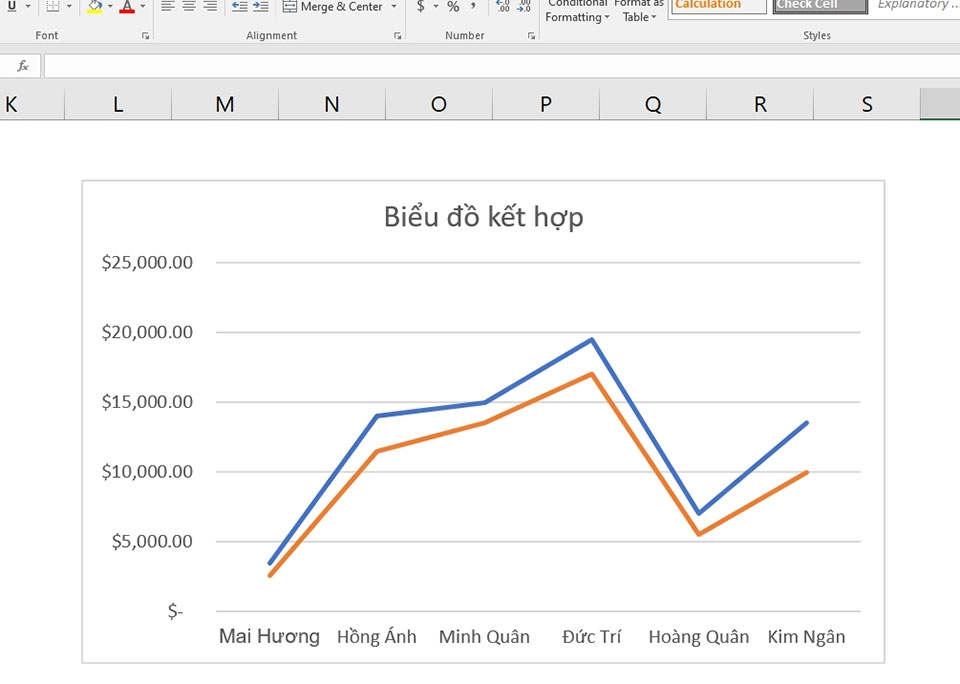Apply the Check Cell style

[820, 6]
